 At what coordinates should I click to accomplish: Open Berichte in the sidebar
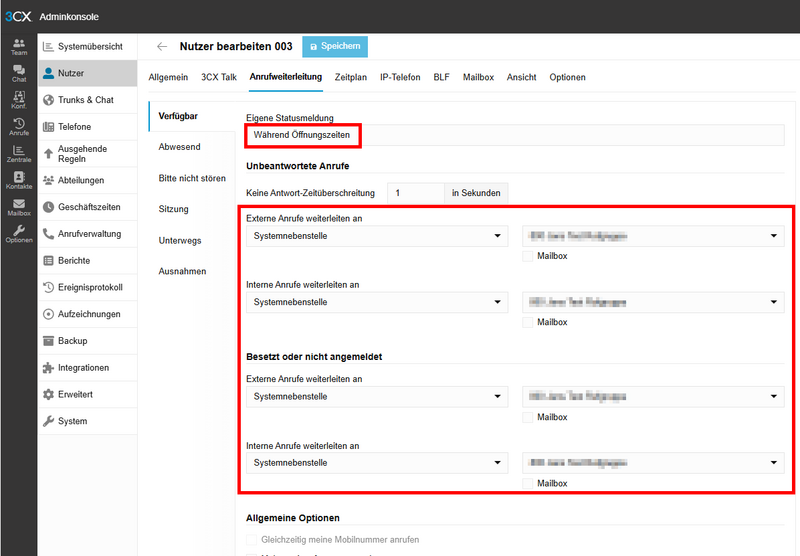pyautogui.click(x=87, y=261)
